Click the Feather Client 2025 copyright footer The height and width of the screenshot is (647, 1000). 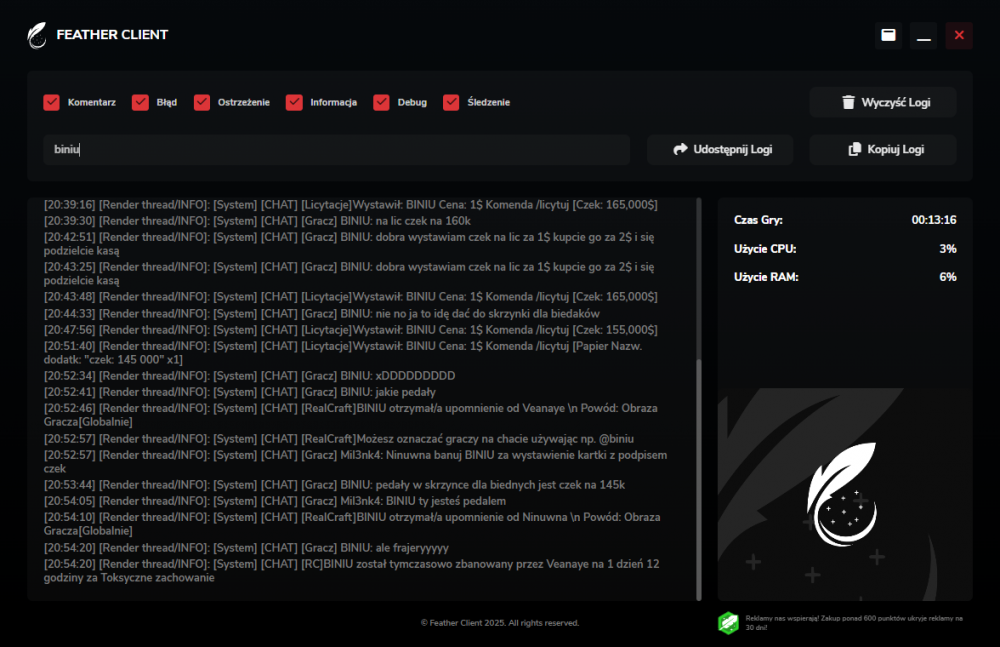pyautogui.click(x=500, y=622)
